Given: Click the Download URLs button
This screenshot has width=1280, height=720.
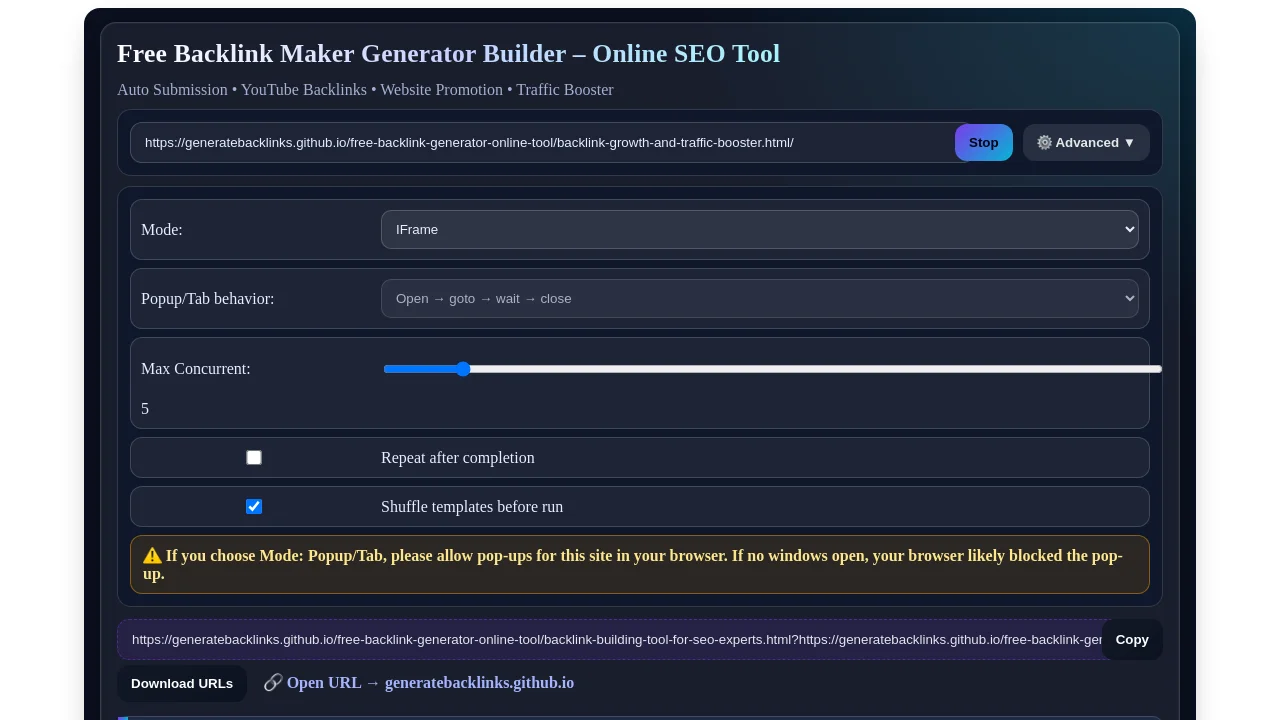Looking at the screenshot, I should pyautogui.click(x=182, y=684).
